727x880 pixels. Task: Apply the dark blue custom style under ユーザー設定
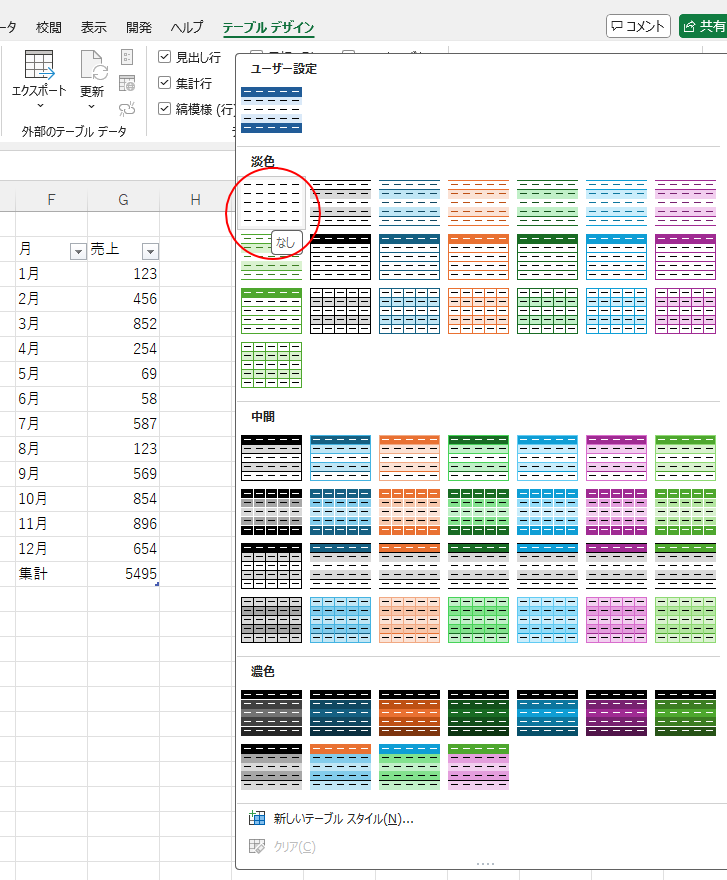coord(271,109)
